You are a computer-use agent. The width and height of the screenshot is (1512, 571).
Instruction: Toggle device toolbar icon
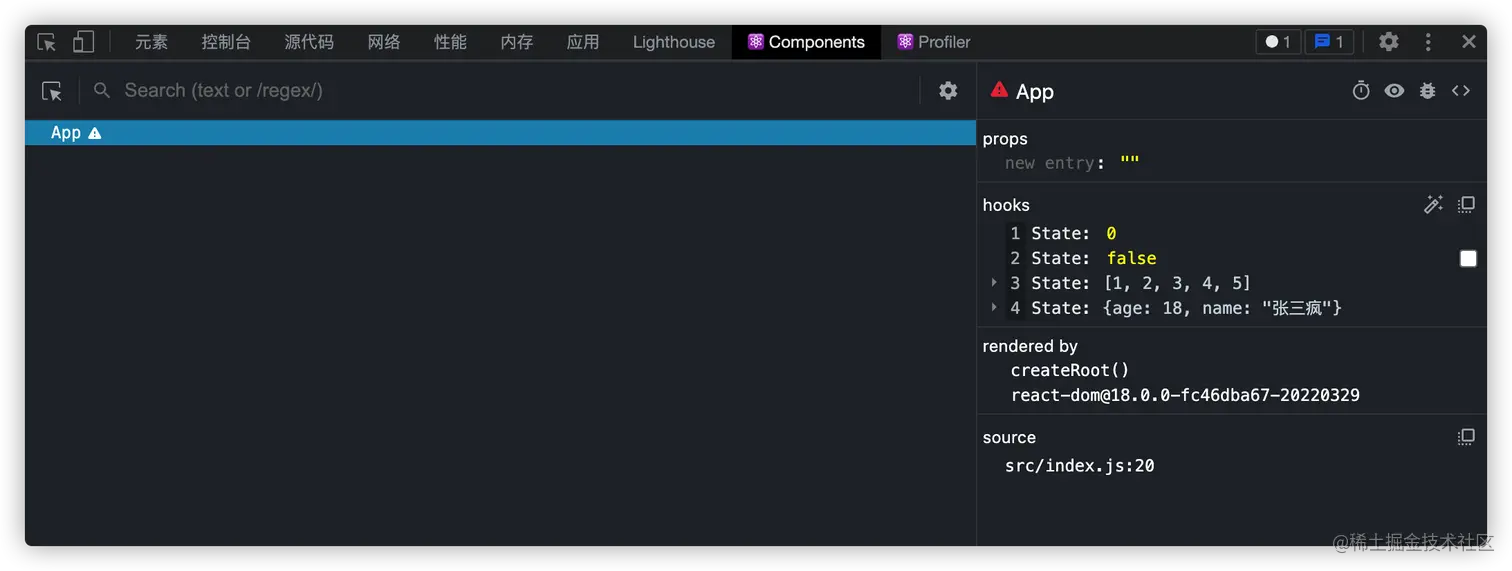pyautogui.click(x=83, y=42)
